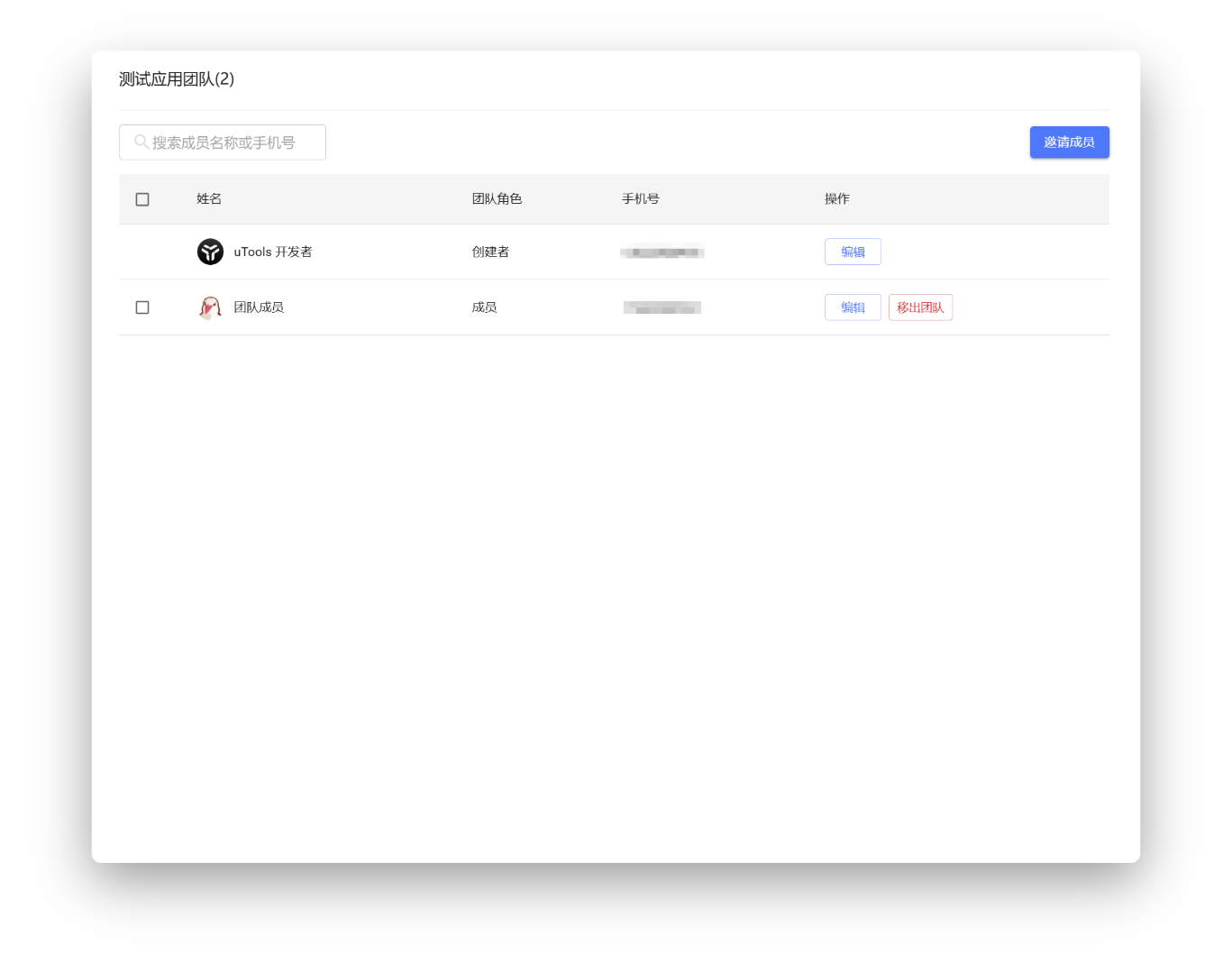Viewport: 1232px width, 963px height.
Task: Click the search magnifier icon
Action: coord(141,142)
